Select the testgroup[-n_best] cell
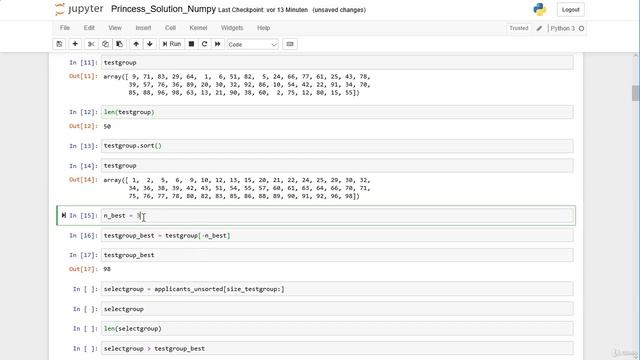 point(337,236)
